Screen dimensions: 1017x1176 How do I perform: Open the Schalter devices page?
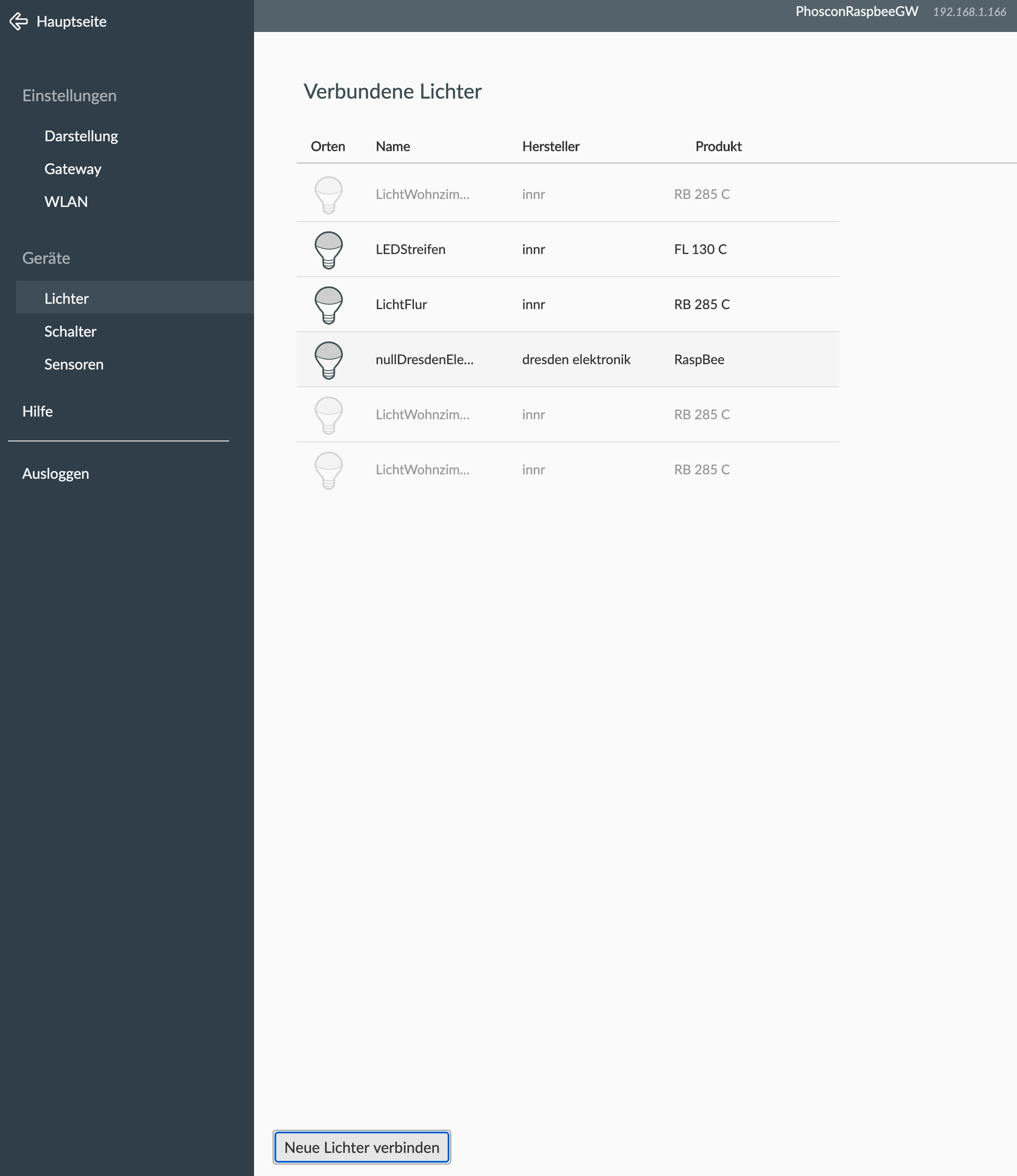click(70, 331)
